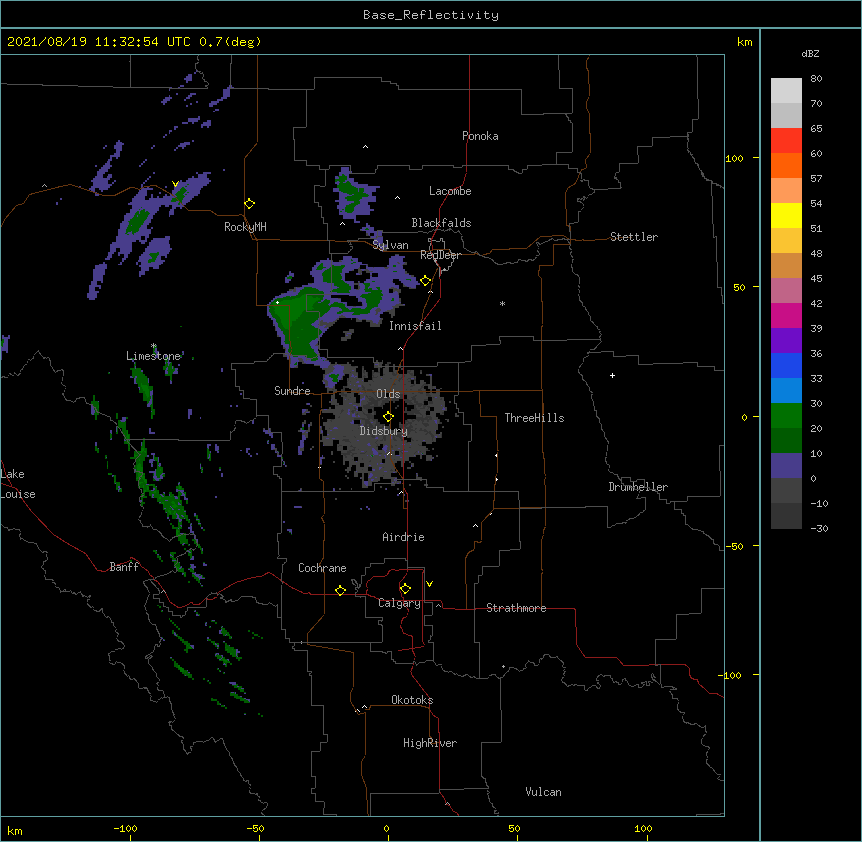Screen dimensions: 862x842
Task: Click the Ponoka city label
Action: click(480, 136)
